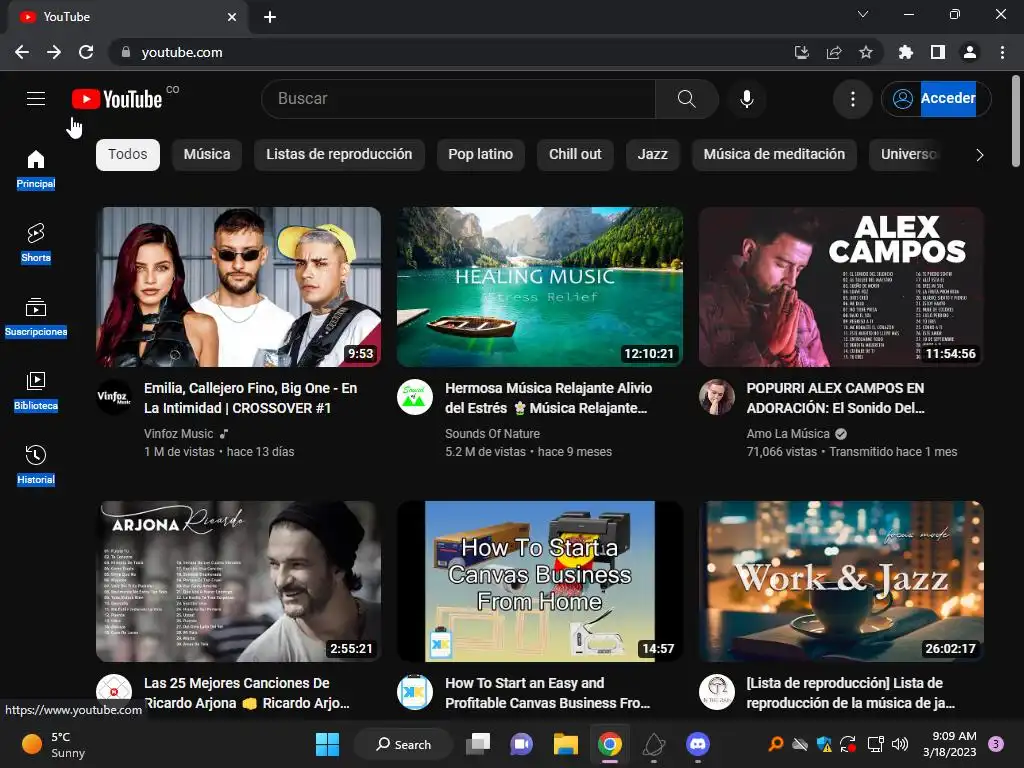Open the Lista de reproducción jazz video title
The image size is (1024, 768).
(851, 693)
